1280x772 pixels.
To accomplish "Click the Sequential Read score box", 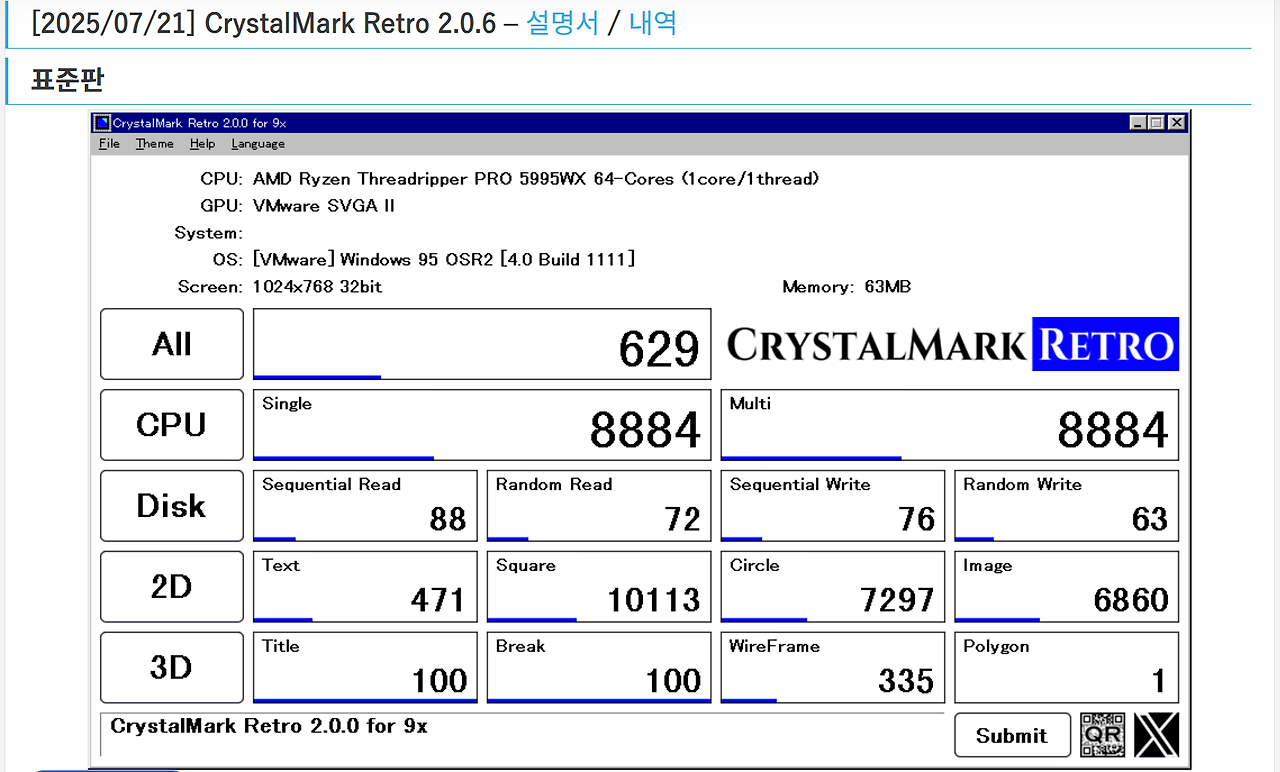I will [365, 506].
